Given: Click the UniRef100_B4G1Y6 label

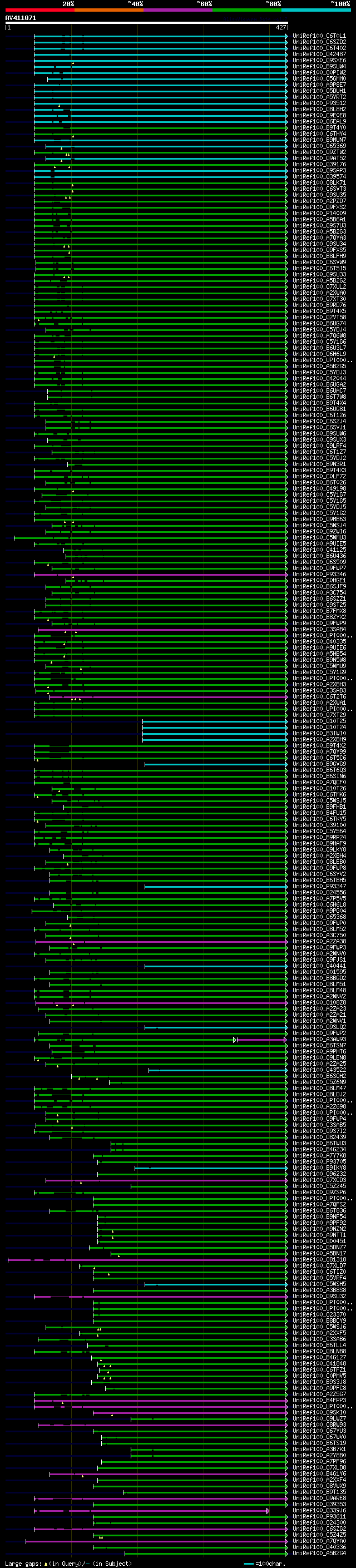Looking at the screenshot, I should 319,1473.
